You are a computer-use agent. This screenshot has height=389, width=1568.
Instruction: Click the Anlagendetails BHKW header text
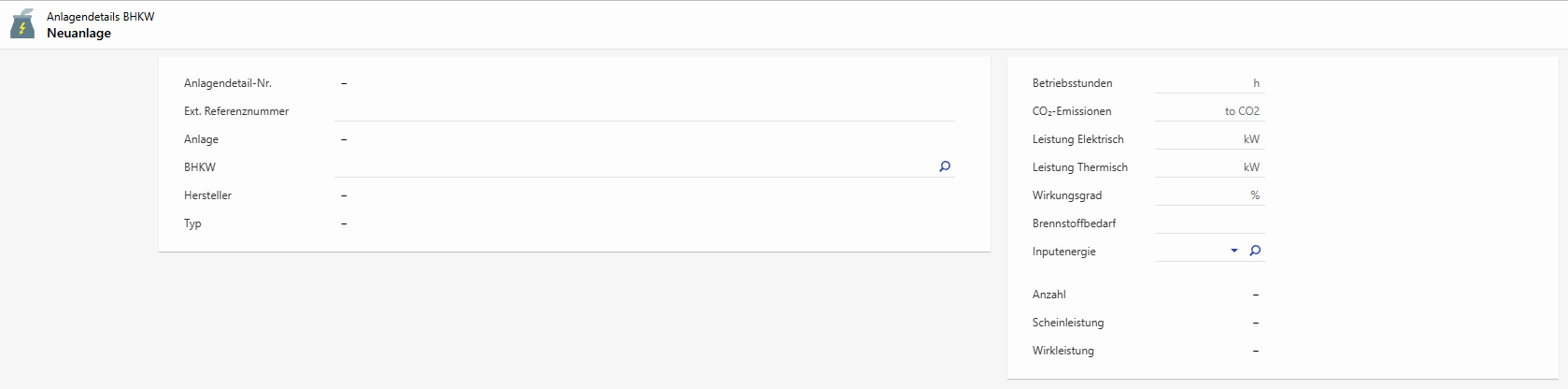tap(100, 17)
